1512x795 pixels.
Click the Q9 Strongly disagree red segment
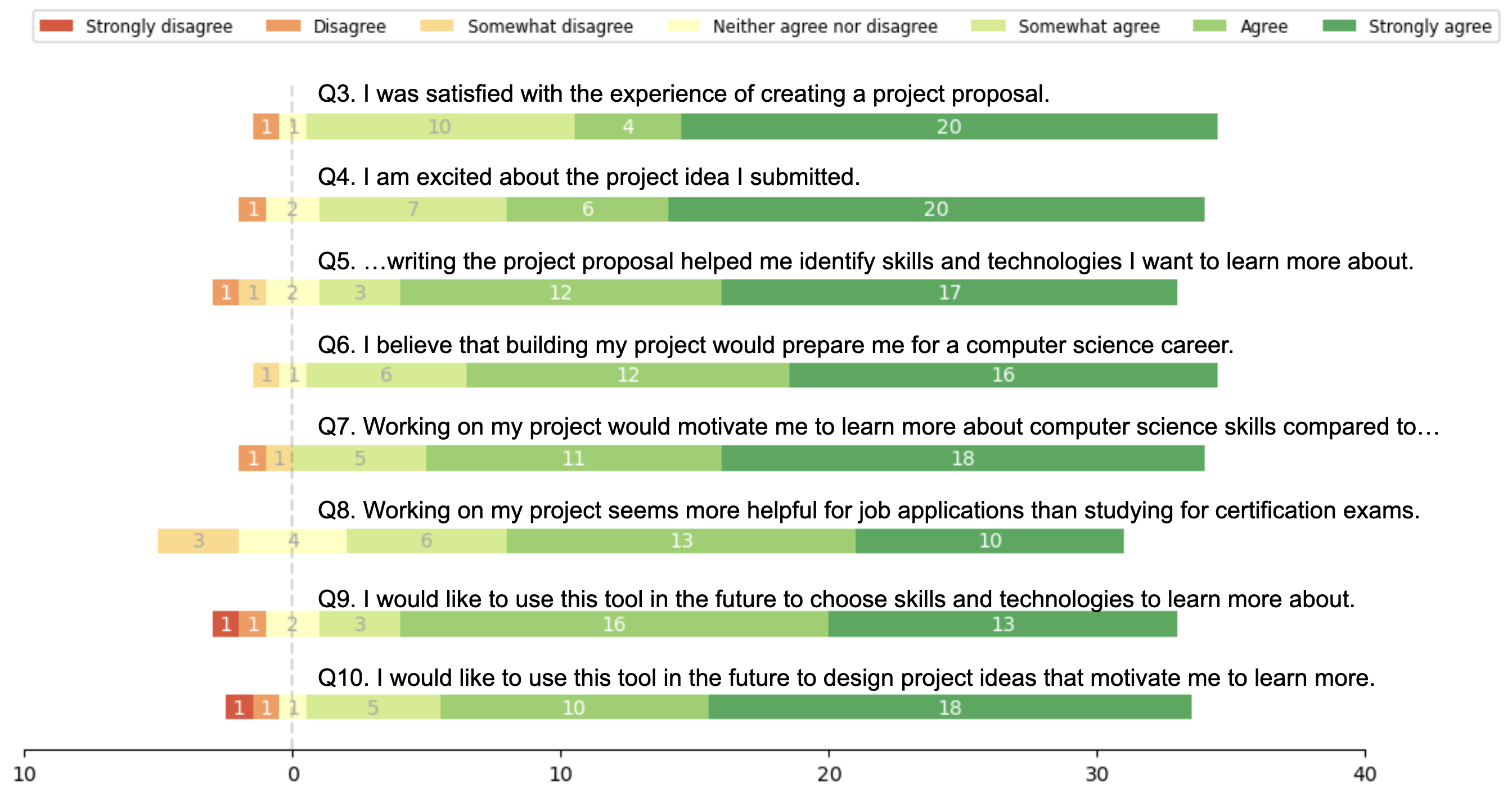point(226,624)
